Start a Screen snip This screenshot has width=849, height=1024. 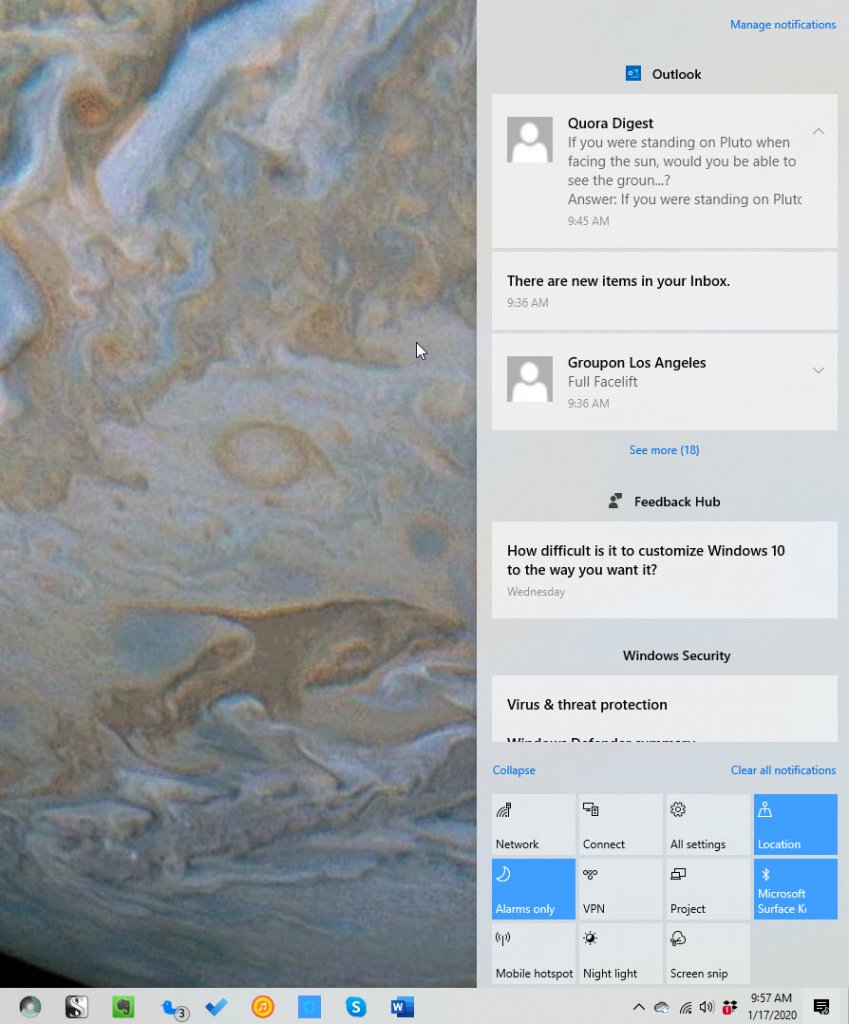(708, 954)
